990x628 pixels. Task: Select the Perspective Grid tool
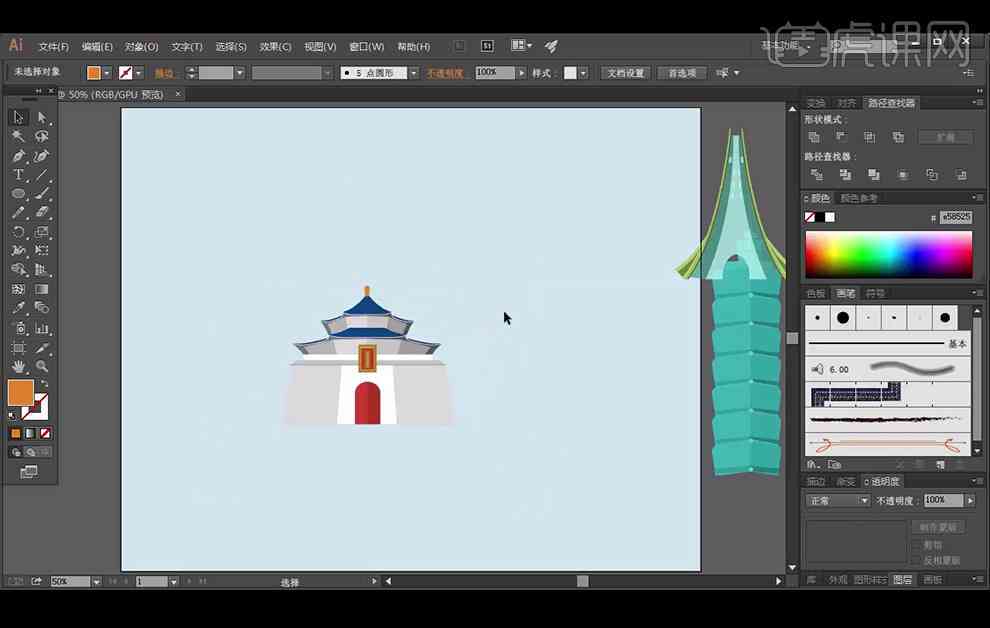pos(42,270)
